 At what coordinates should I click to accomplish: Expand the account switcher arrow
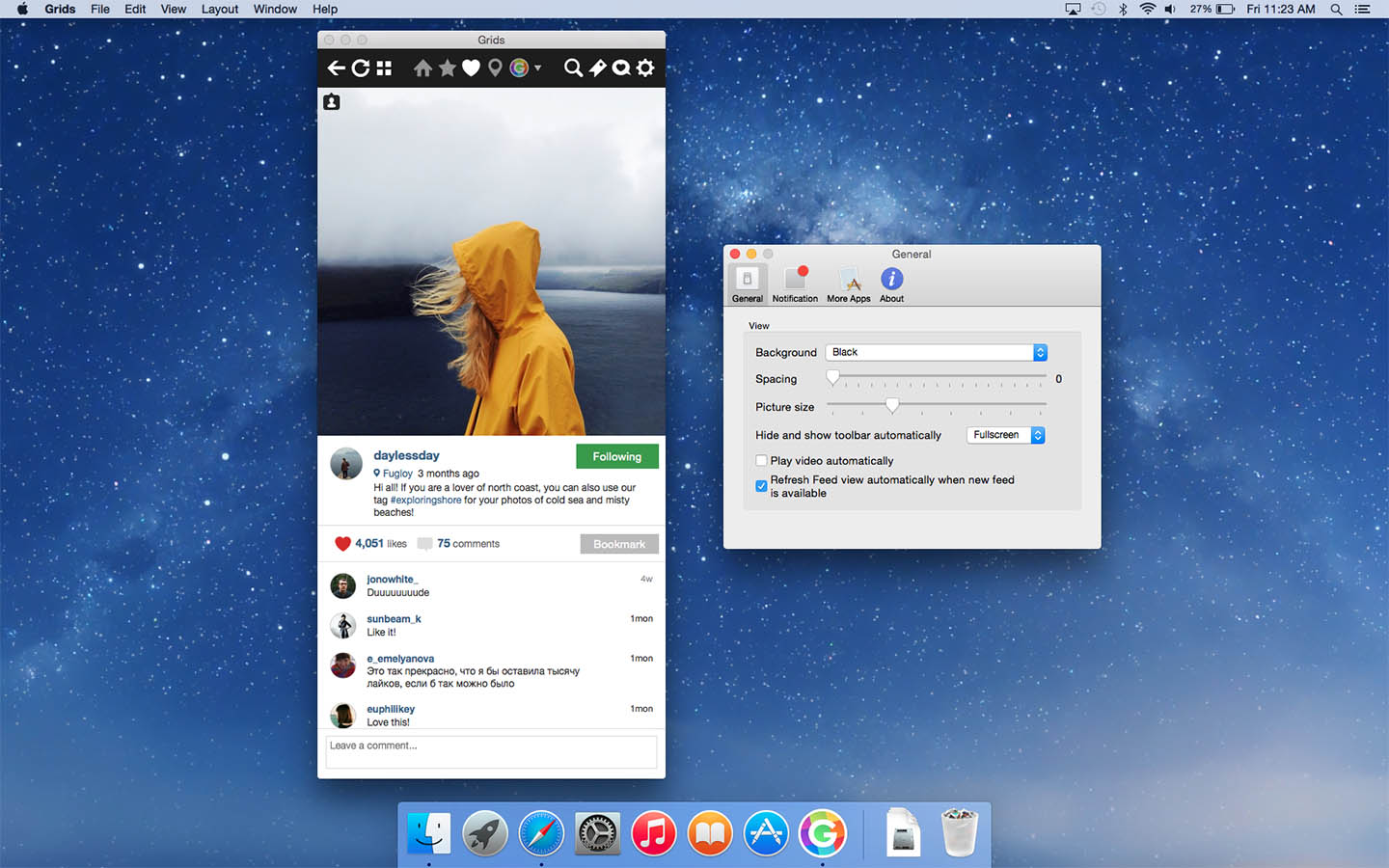coord(537,68)
